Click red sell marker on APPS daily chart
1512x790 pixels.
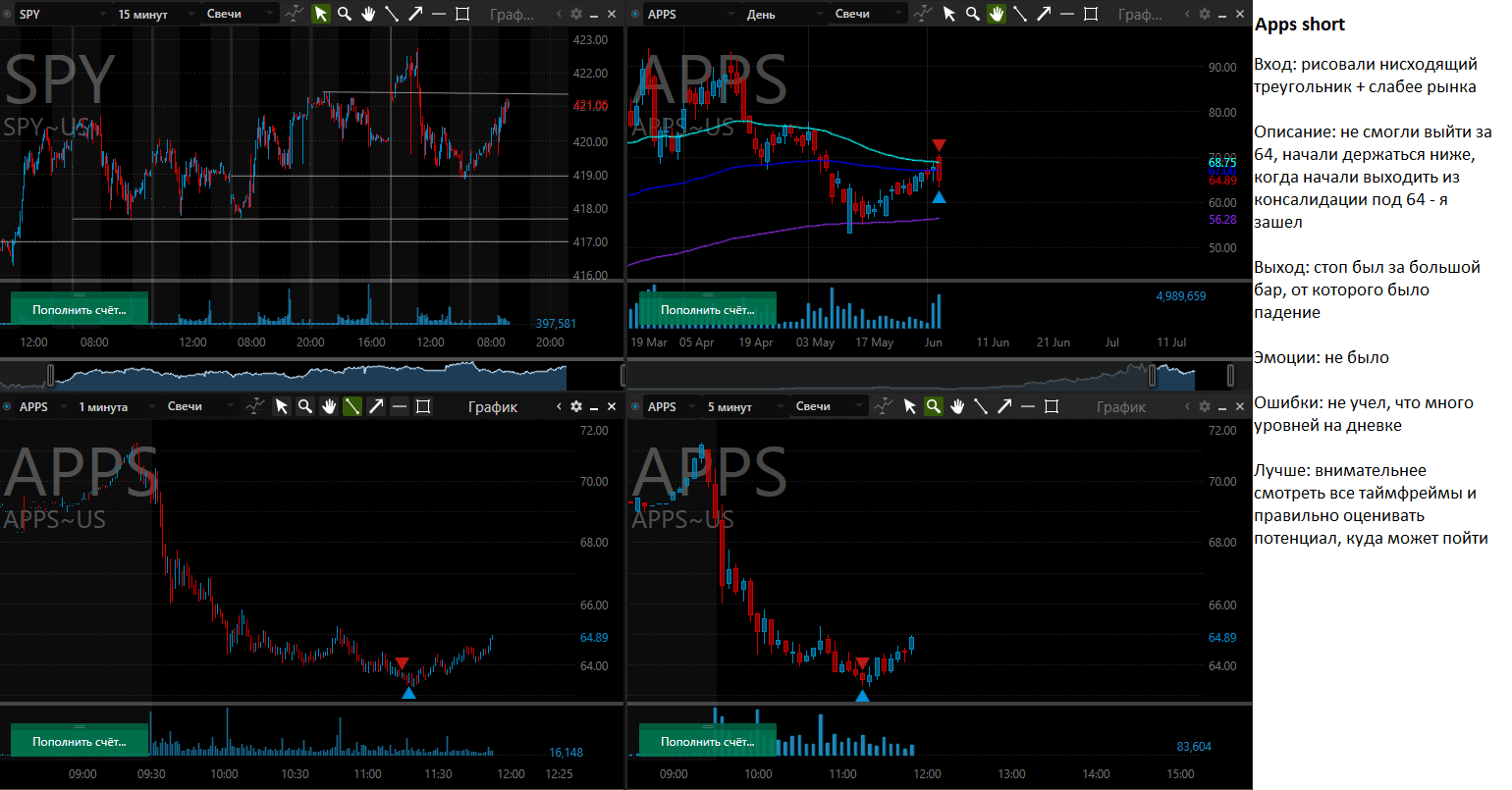pos(939,145)
